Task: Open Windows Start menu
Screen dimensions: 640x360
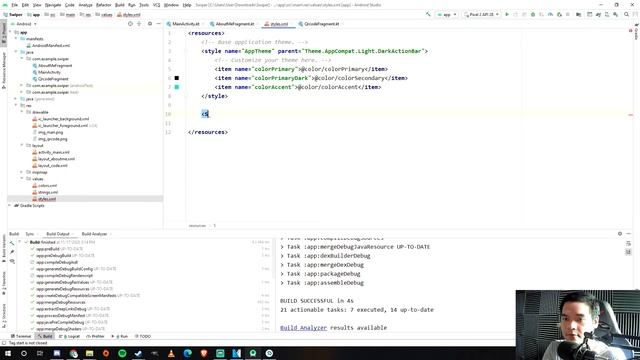Action: point(8,353)
